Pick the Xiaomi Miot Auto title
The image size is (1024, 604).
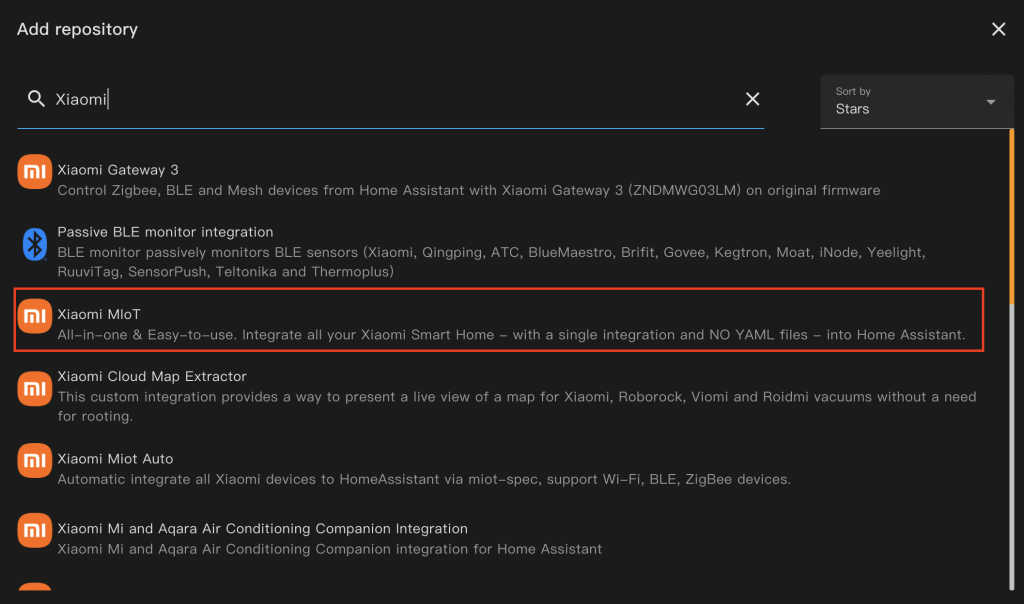point(115,458)
